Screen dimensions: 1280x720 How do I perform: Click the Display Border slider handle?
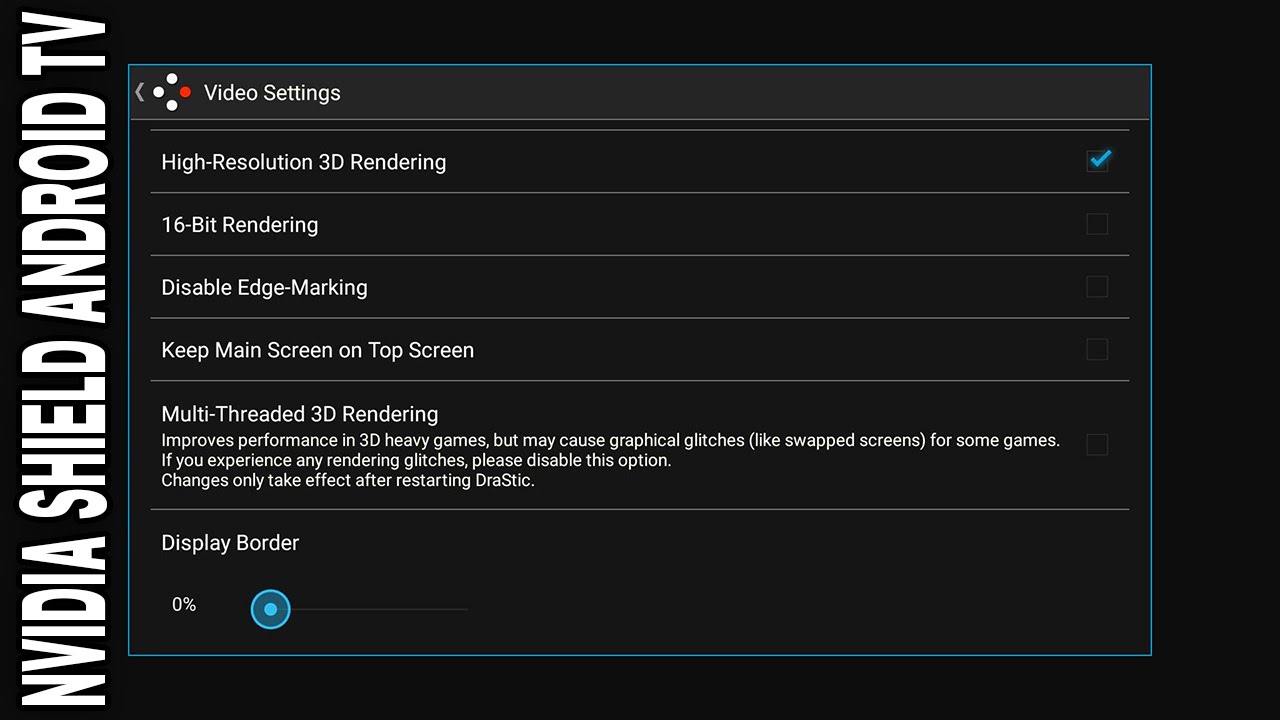coord(270,609)
